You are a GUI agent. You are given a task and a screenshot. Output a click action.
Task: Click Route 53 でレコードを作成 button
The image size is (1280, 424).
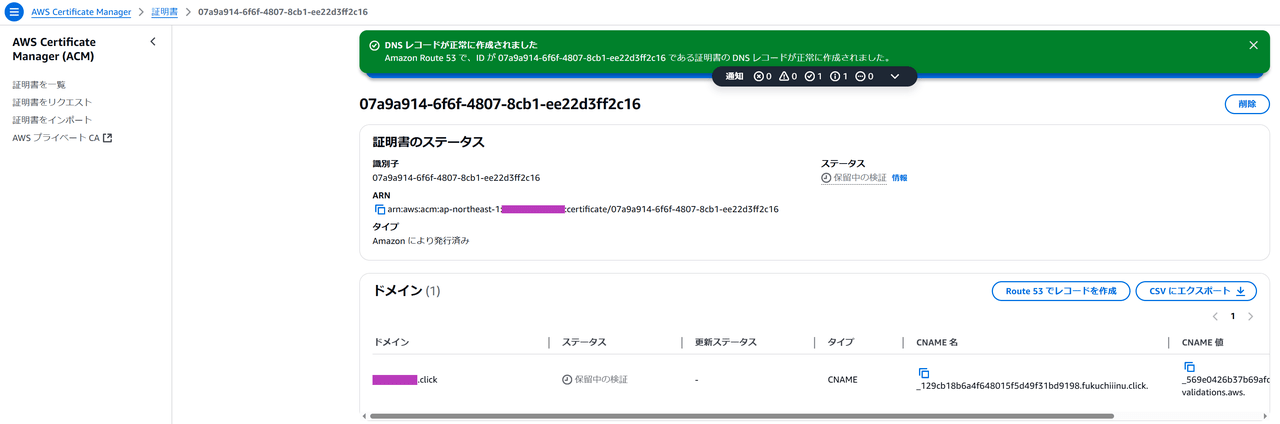click(1061, 291)
